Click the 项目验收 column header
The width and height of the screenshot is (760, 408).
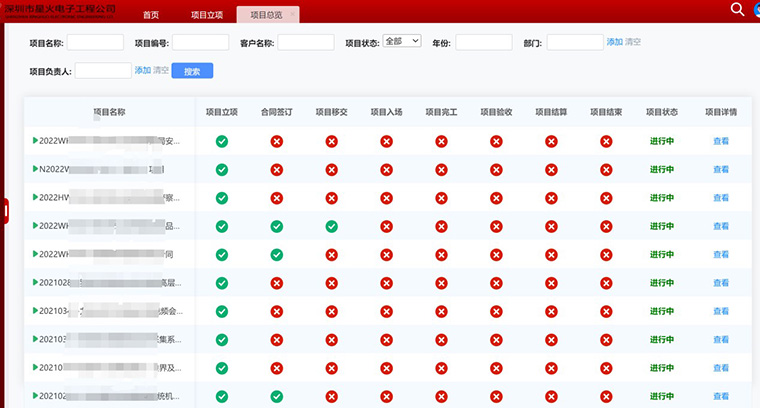click(496, 112)
